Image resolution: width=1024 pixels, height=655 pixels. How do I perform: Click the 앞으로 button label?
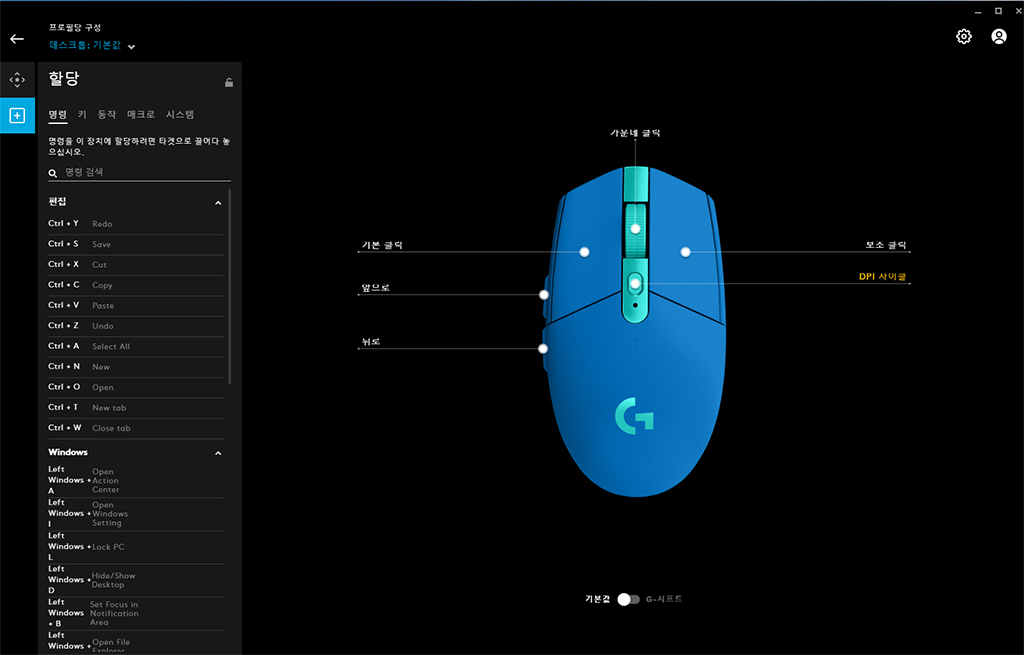point(376,287)
